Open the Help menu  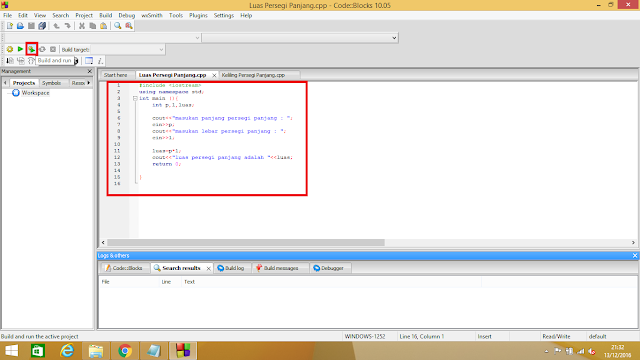point(246,16)
